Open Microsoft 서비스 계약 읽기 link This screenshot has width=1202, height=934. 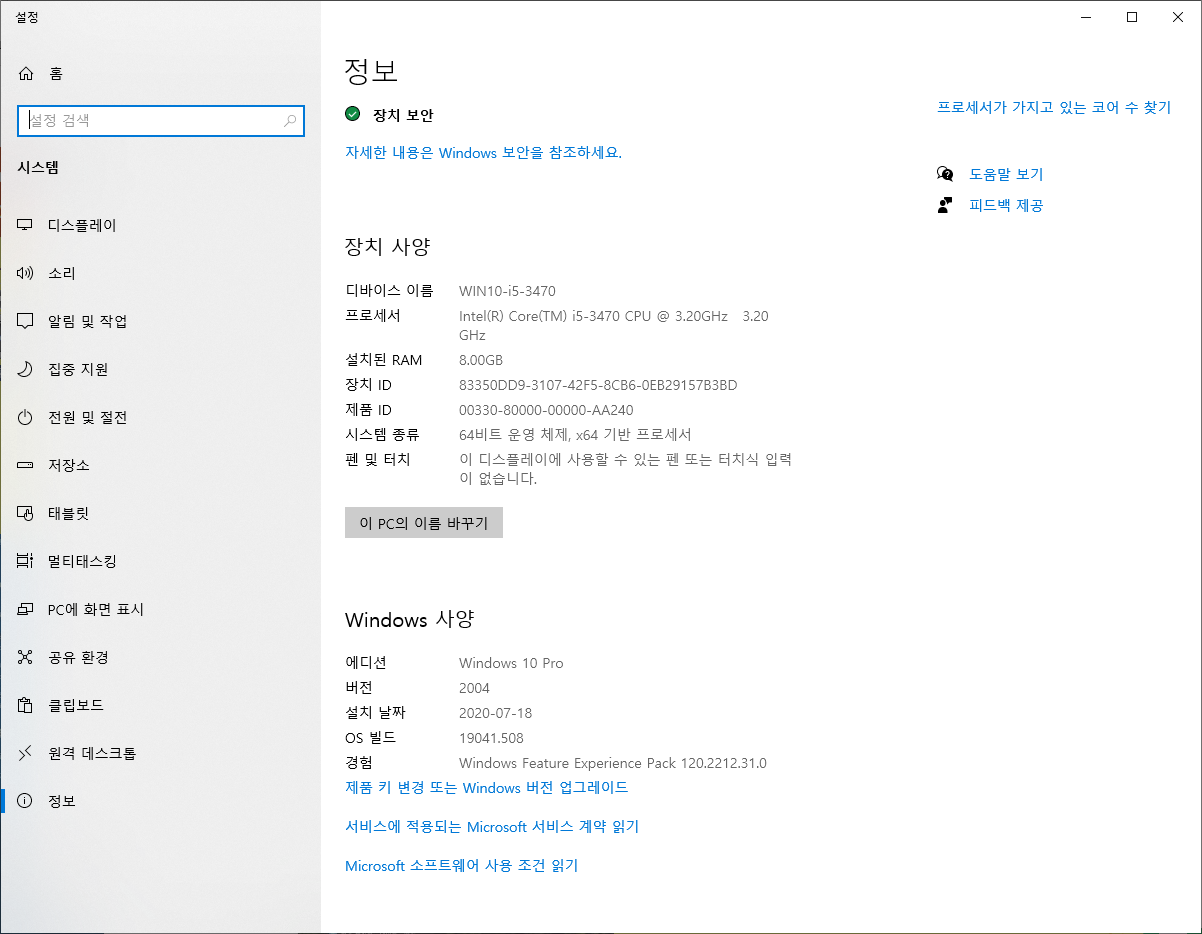pos(492,827)
